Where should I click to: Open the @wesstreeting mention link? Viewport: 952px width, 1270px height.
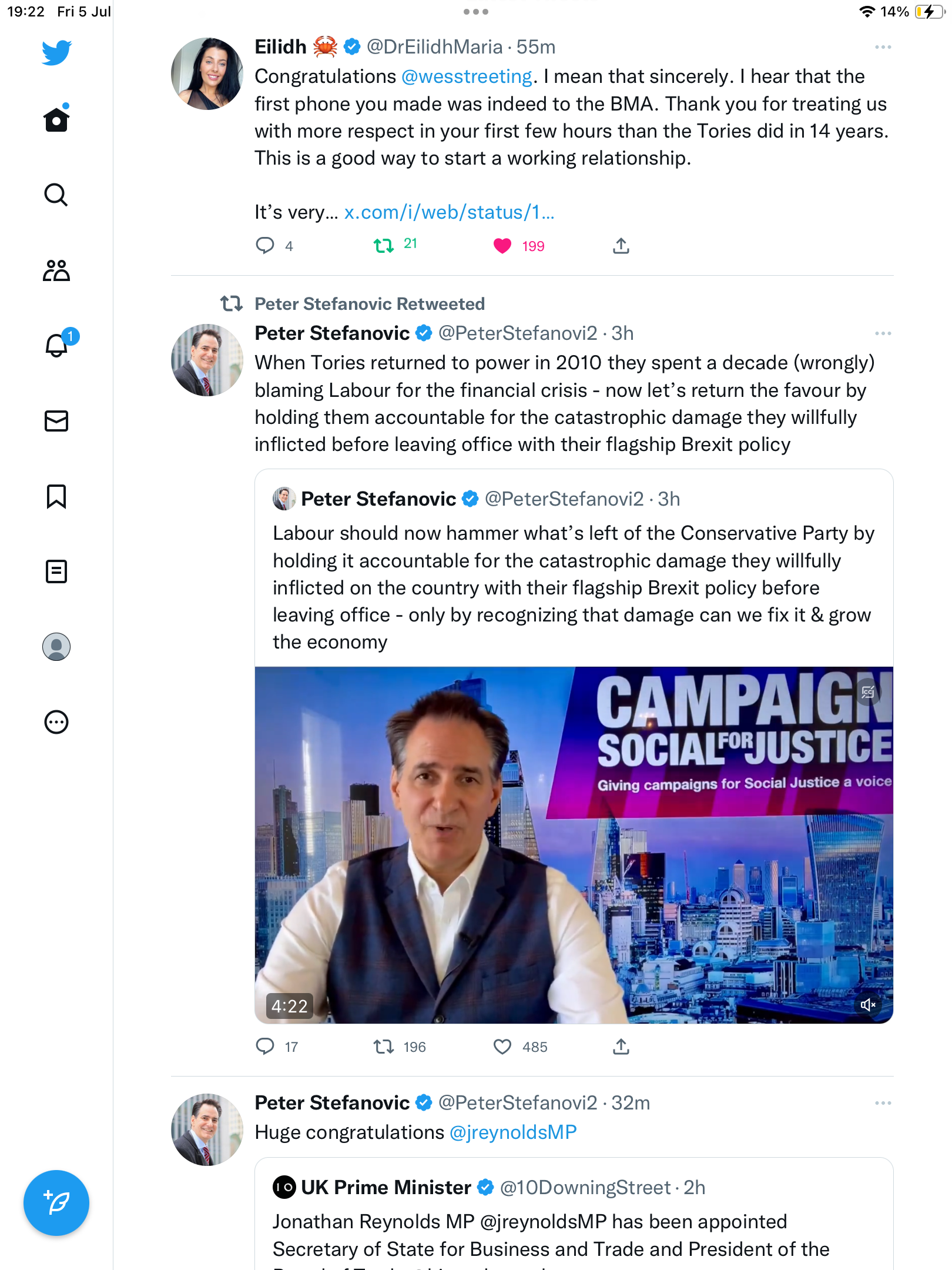[x=467, y=76]
